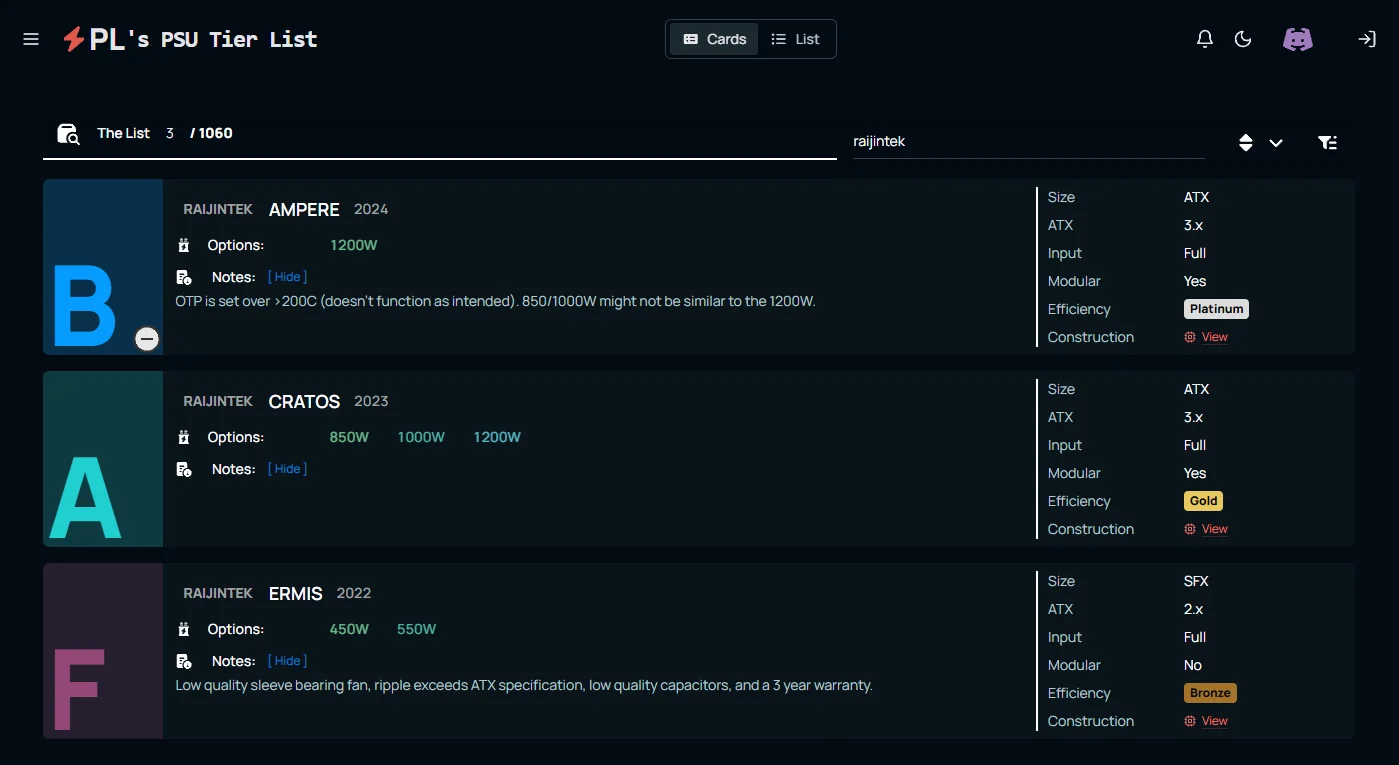The height and width of the screenshot is (765, 1399).
Task: Focus the raijintek search field
Action: coord(1028,142)
